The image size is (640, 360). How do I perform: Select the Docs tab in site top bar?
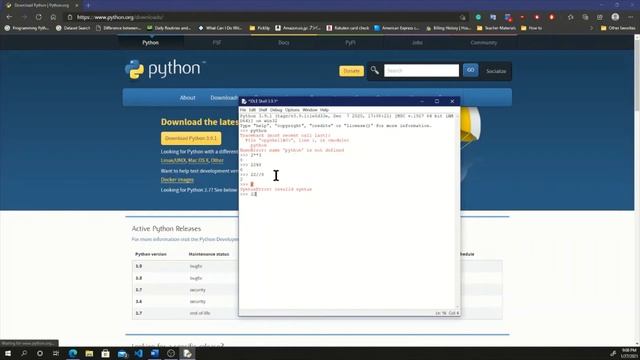(x=284, y=42)
